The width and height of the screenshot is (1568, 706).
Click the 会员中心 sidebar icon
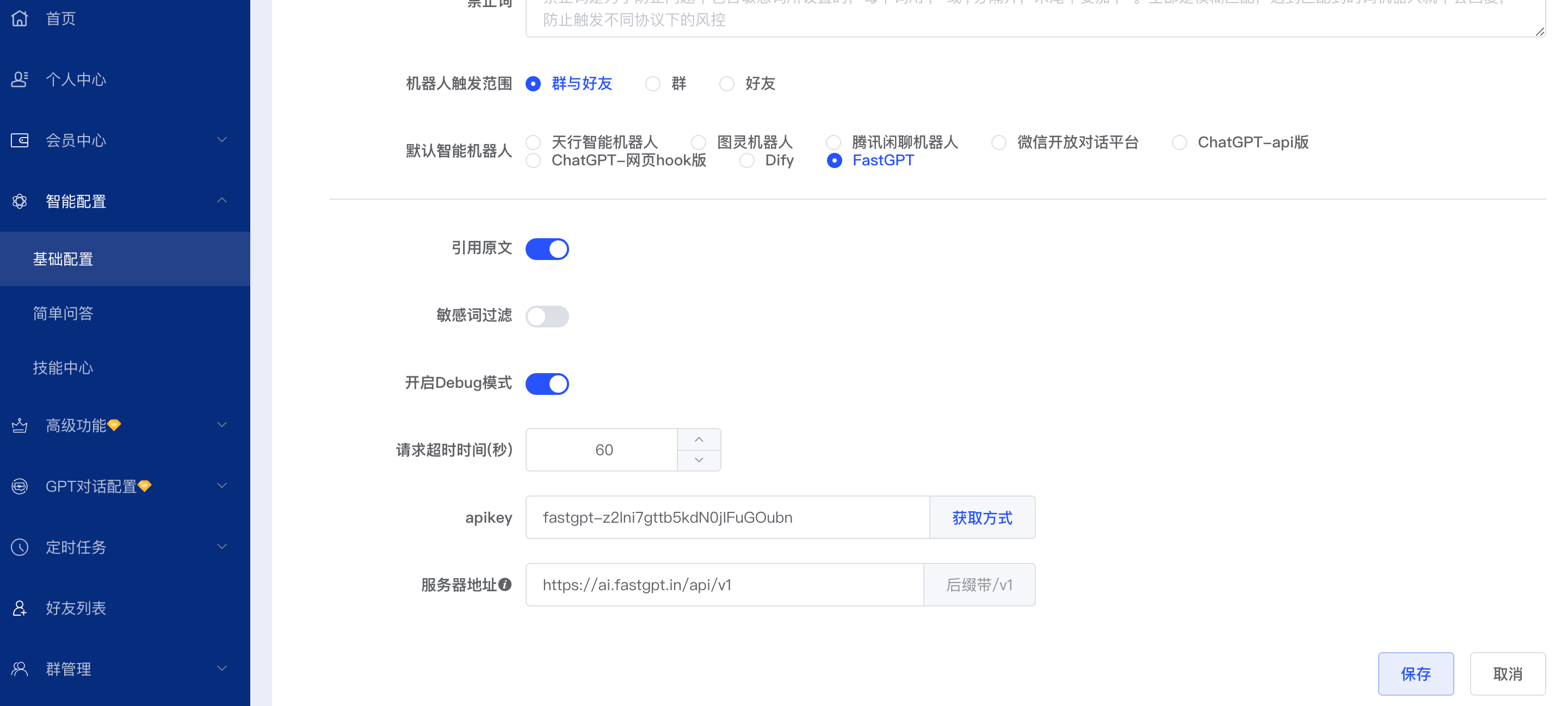[20, 140]
